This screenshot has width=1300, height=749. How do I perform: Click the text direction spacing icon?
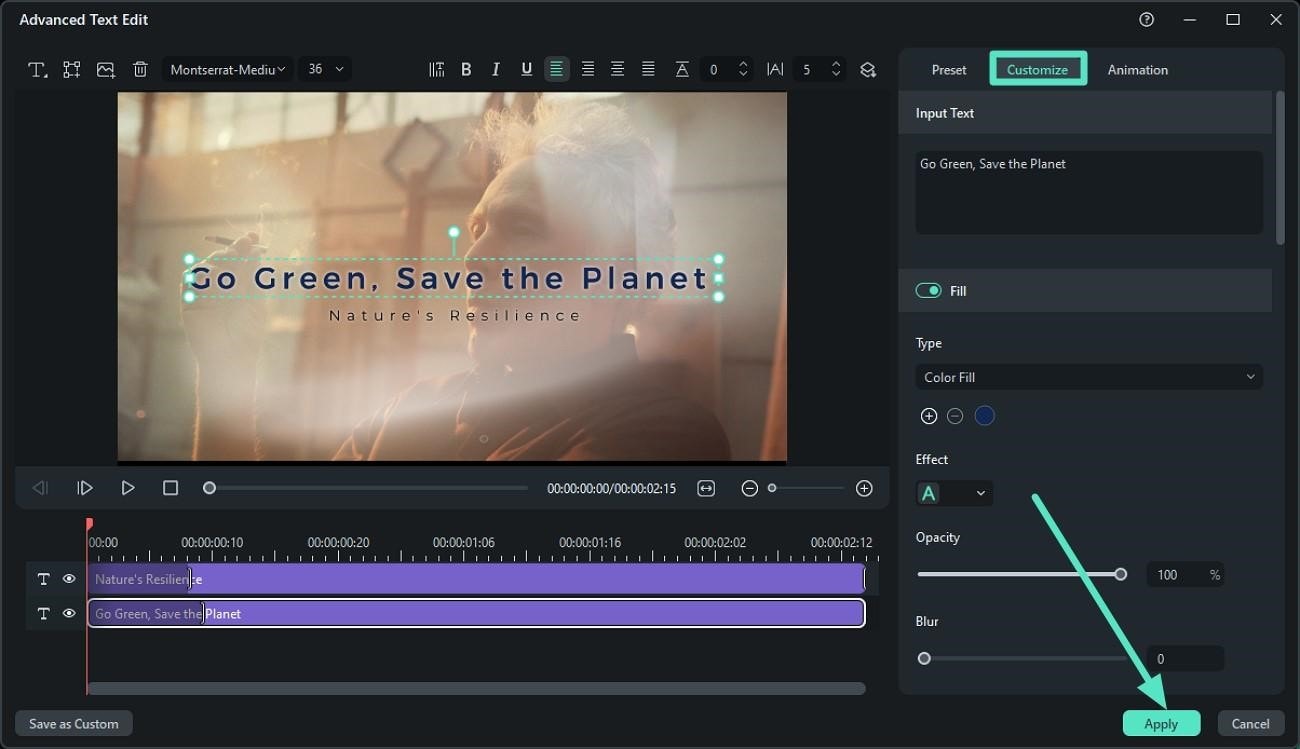pyautogui.click(x=437, y=70)
